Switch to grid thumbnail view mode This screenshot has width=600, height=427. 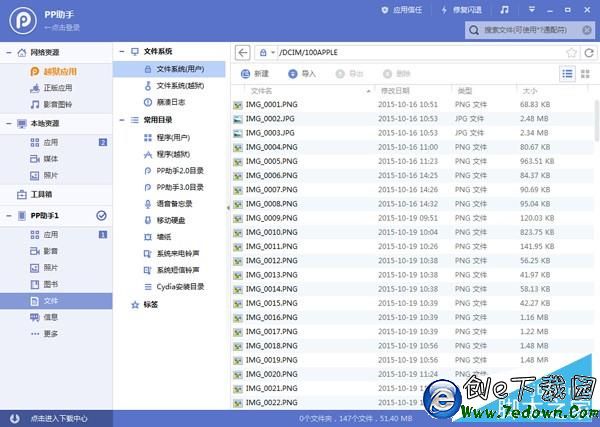click(x=586, y=73)
